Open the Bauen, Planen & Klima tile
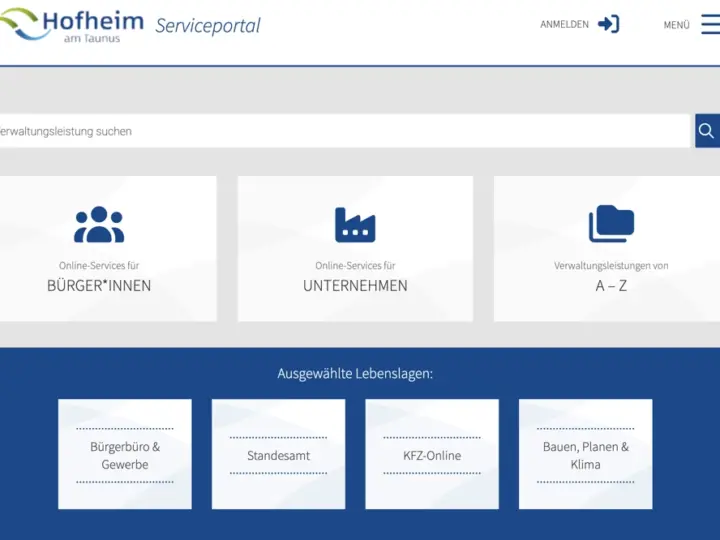720x540 pixels. click(585, 454)
